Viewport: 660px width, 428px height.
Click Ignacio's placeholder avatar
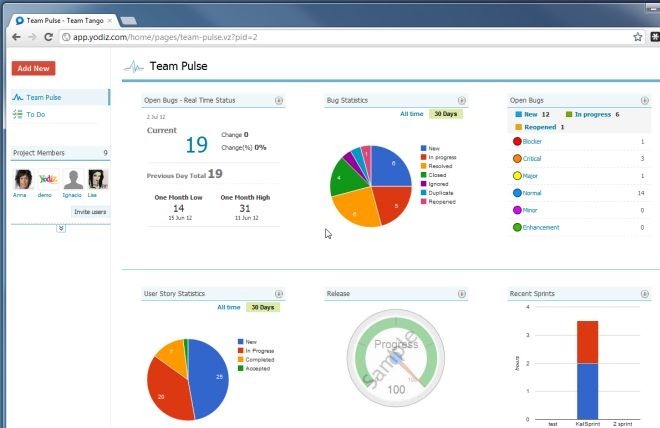pyautogui.click(x=73, y=179)
